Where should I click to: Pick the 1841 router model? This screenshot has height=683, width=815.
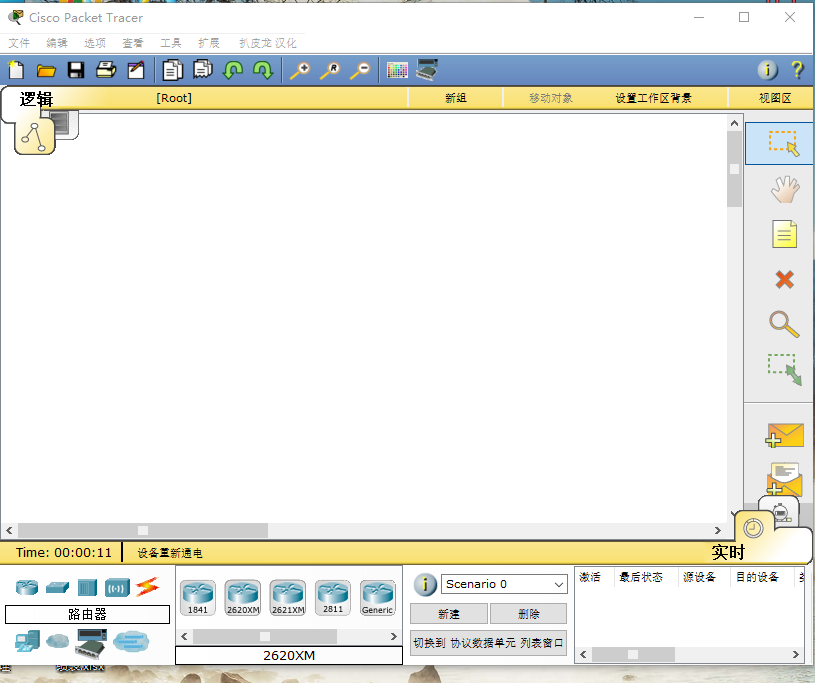(x=198, y=598)
